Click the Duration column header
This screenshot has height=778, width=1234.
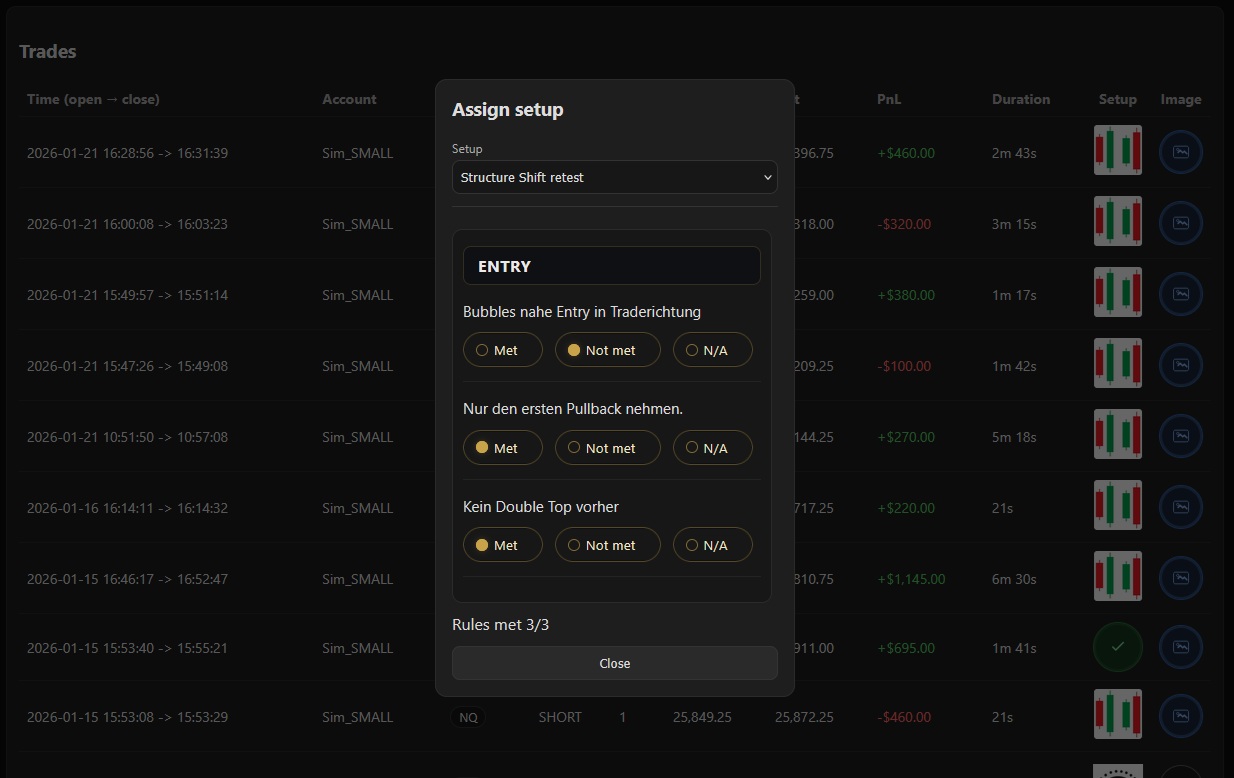tap(1020, 99)
